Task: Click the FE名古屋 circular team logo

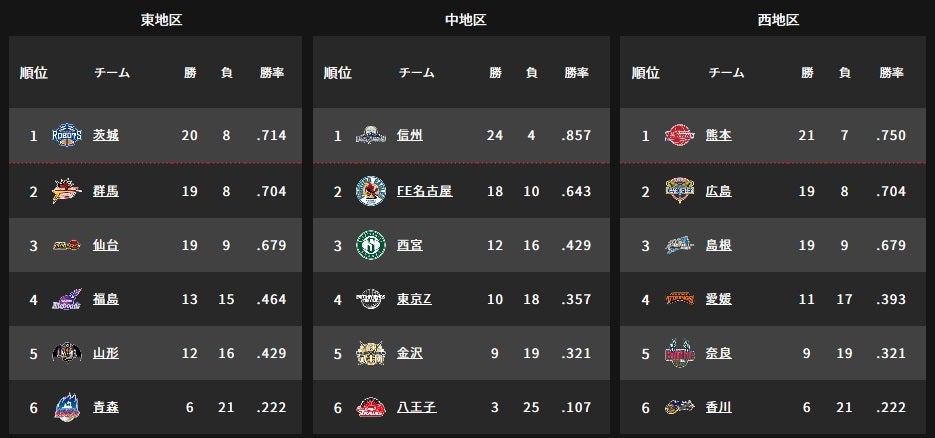Action: [x=371, y=191]
